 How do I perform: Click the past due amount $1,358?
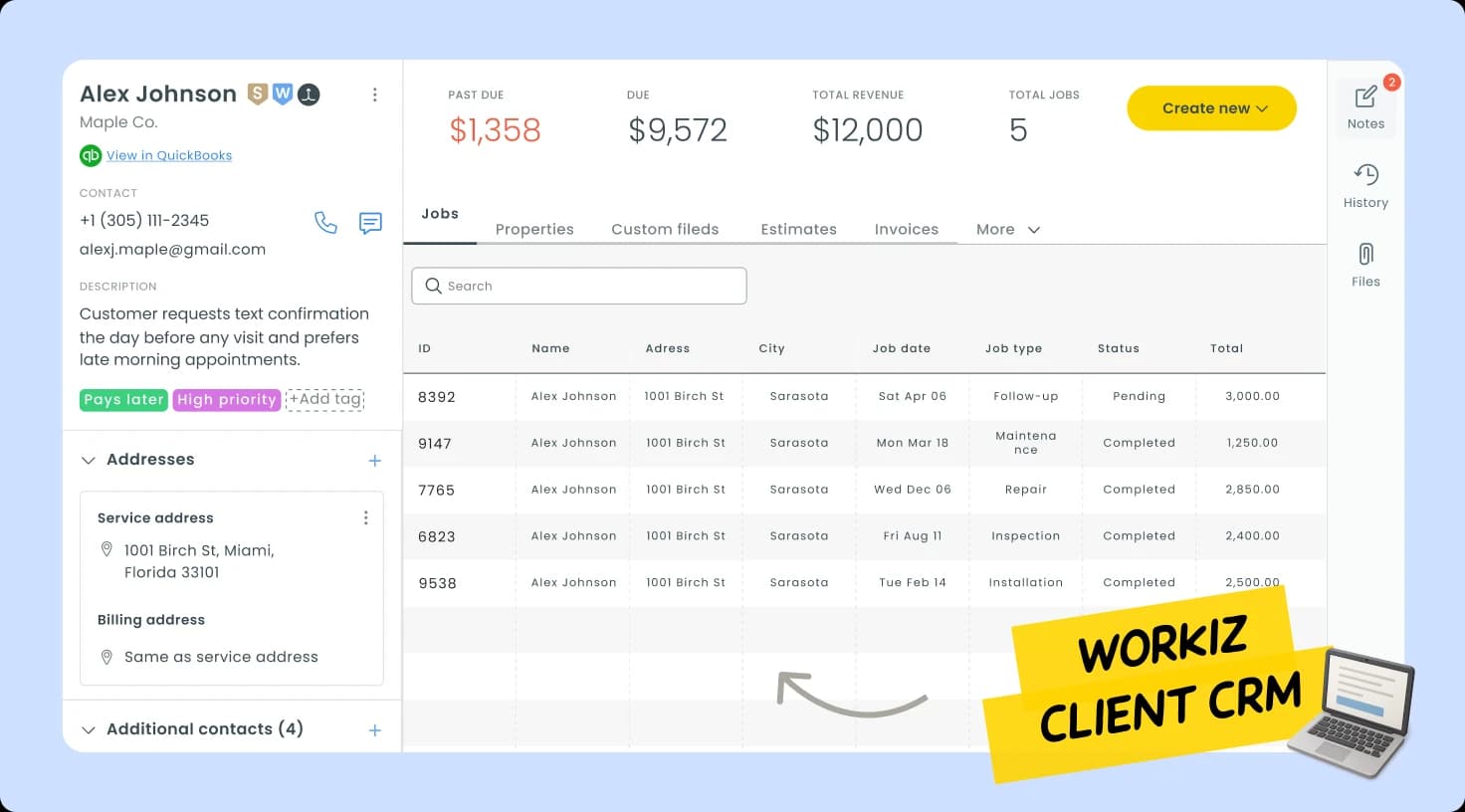pos(495,130)
